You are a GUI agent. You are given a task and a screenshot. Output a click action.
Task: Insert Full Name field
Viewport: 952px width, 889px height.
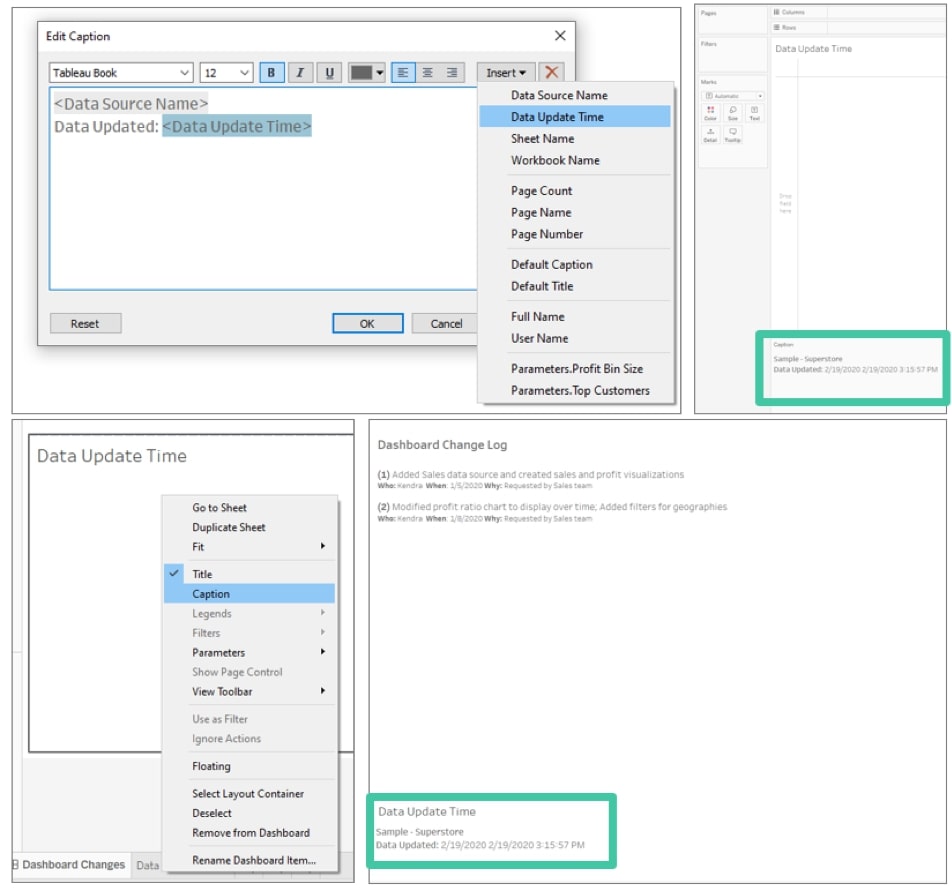pyautogui.click(x=575, y=316)
